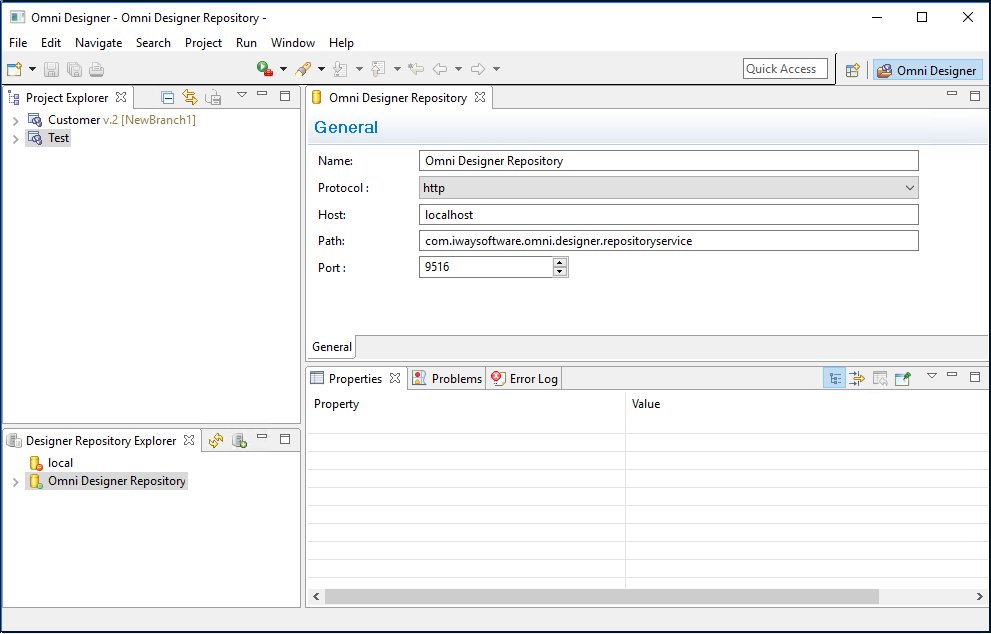The height and width of the screenshot is (634, 991).
Task: Click the Save All toolbar icon
Action: coord(75,69)
